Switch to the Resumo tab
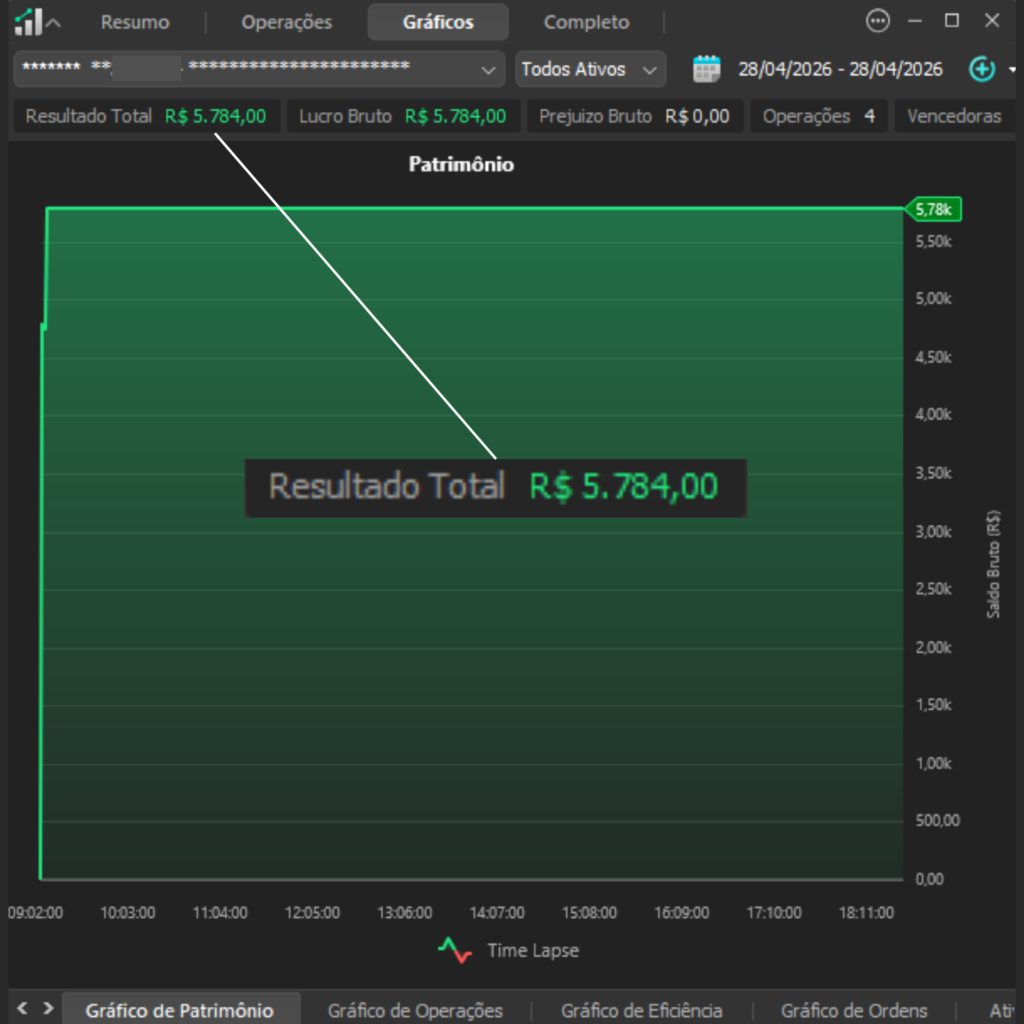Viewport: 1024px width, 1024px height. pos(135,22)
